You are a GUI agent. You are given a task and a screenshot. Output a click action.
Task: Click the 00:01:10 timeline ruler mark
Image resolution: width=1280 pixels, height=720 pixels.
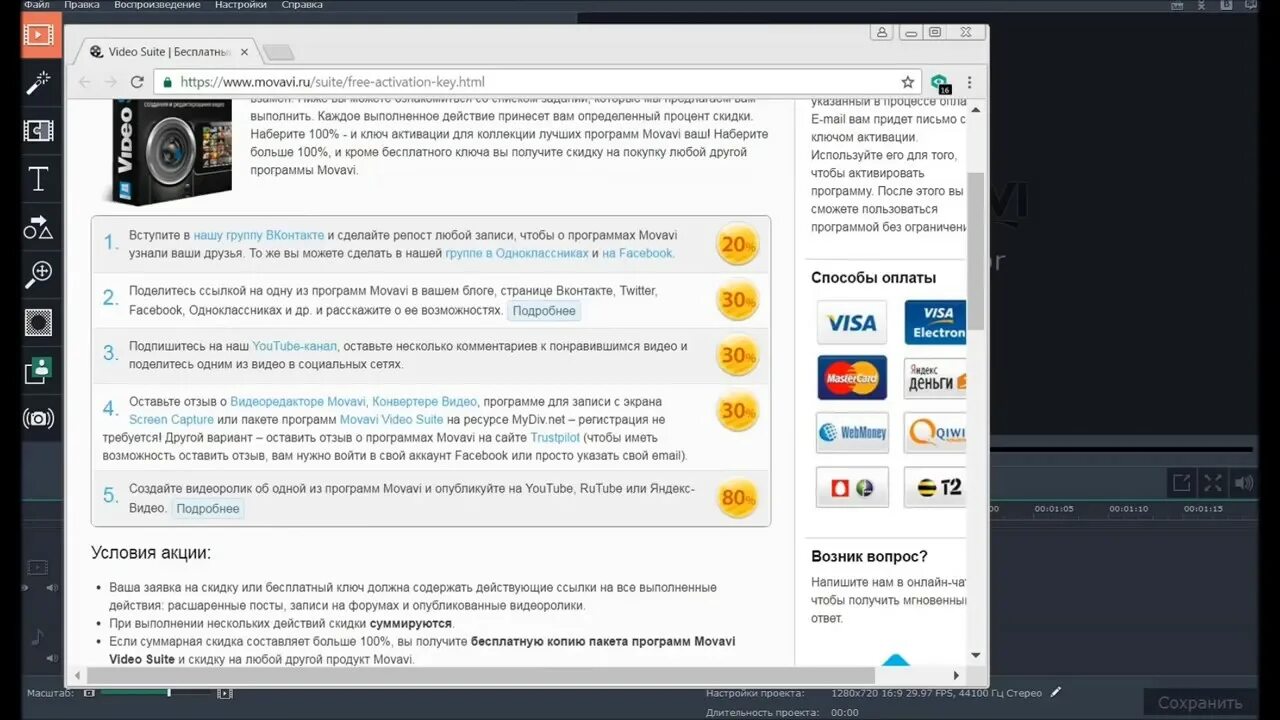(x=1129, y=509)
